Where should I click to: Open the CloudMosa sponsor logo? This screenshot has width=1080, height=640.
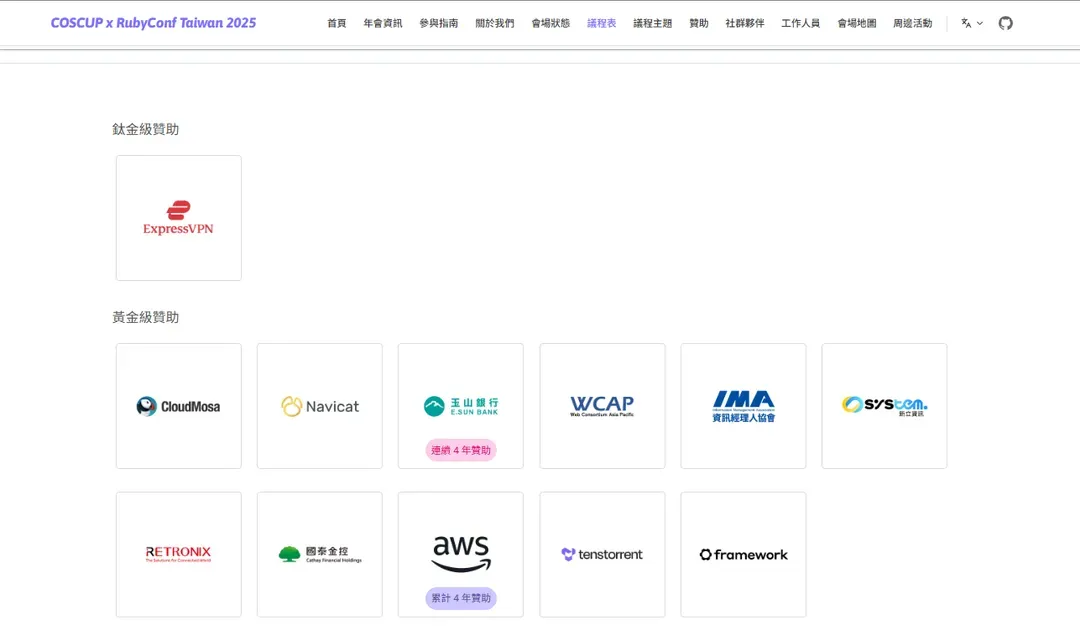178,406
